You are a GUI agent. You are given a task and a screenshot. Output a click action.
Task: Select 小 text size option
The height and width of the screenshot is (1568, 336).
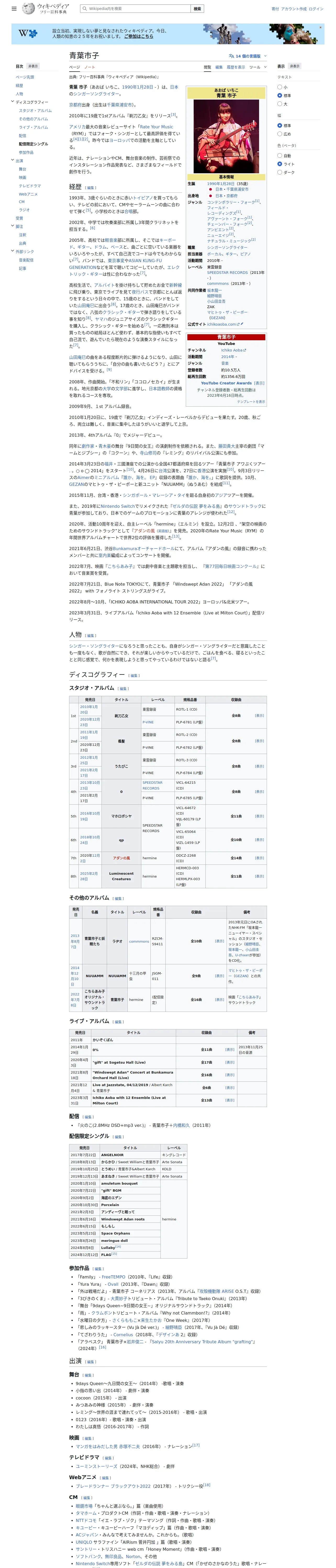pyautogui.click(x=280, y=87)
